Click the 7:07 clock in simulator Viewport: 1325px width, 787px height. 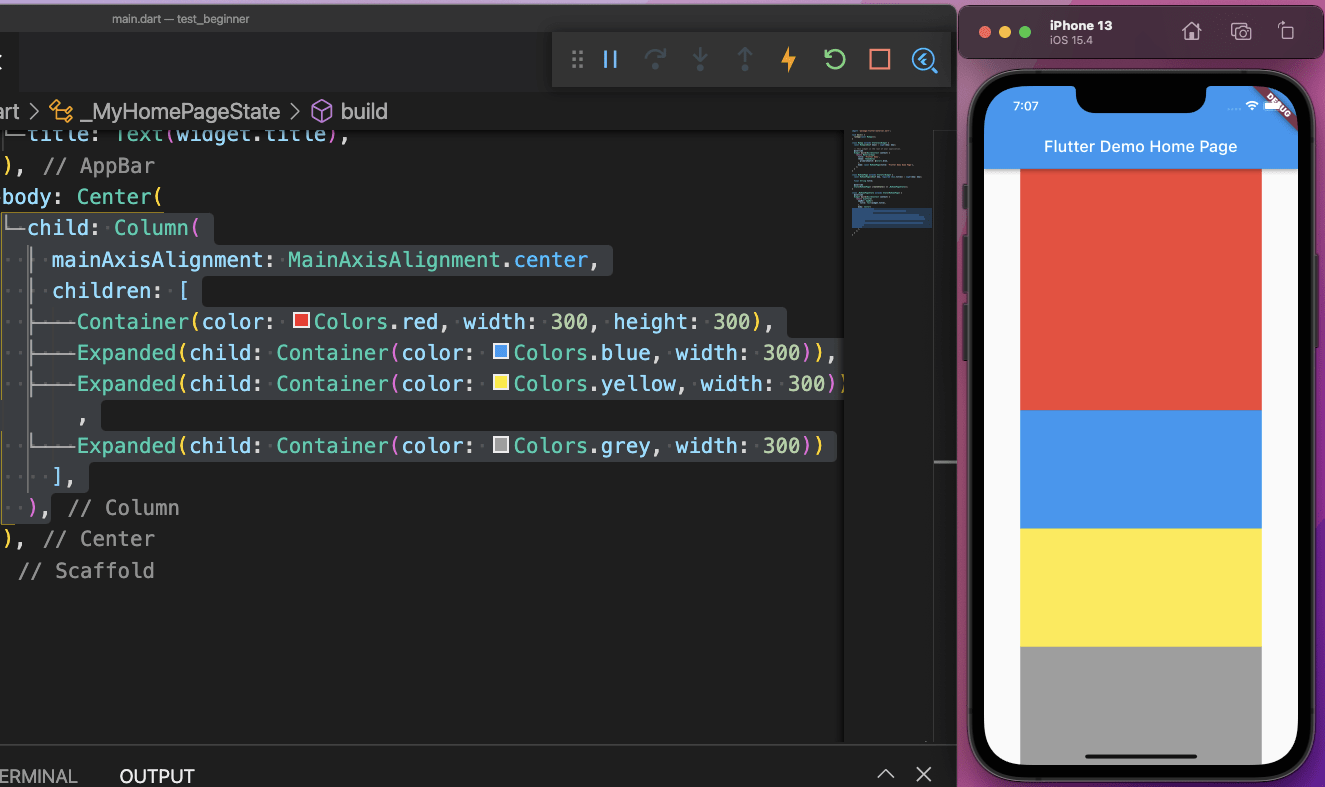coord(1026,105)
